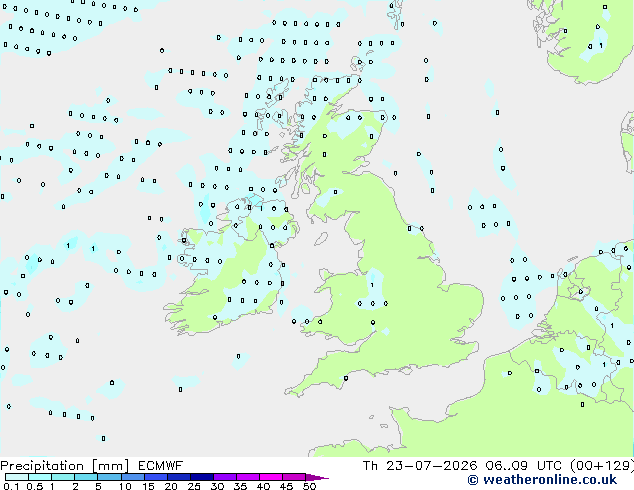This screenshot has height=490, width=634.
Task: Click the '06..09 UTC' time range text
Action: click(x=524, y=466)
